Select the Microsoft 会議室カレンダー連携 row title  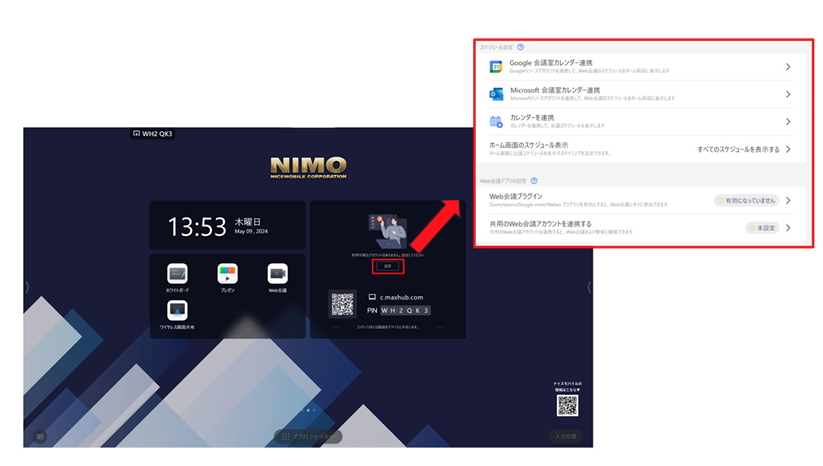(555, 90)
